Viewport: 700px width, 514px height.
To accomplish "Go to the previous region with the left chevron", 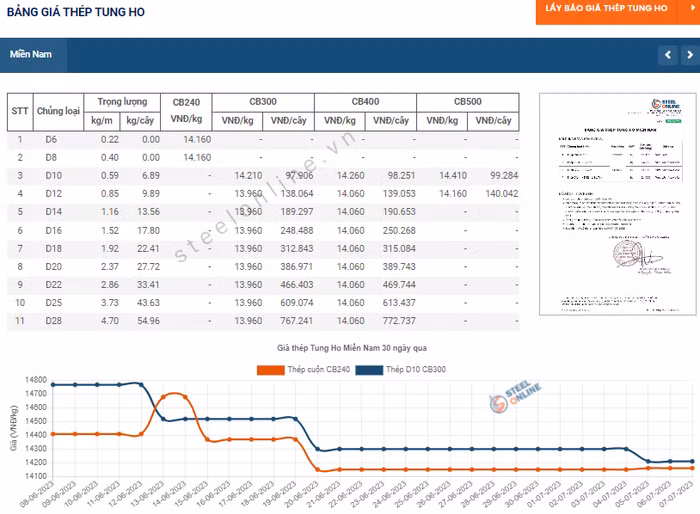I will pyautogui.click(x=668, y=55).
